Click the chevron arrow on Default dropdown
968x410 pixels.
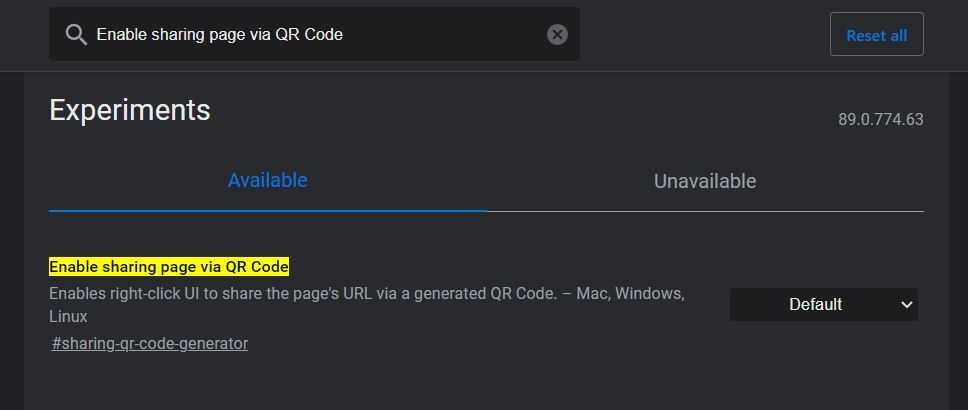[x=907, y=305]
